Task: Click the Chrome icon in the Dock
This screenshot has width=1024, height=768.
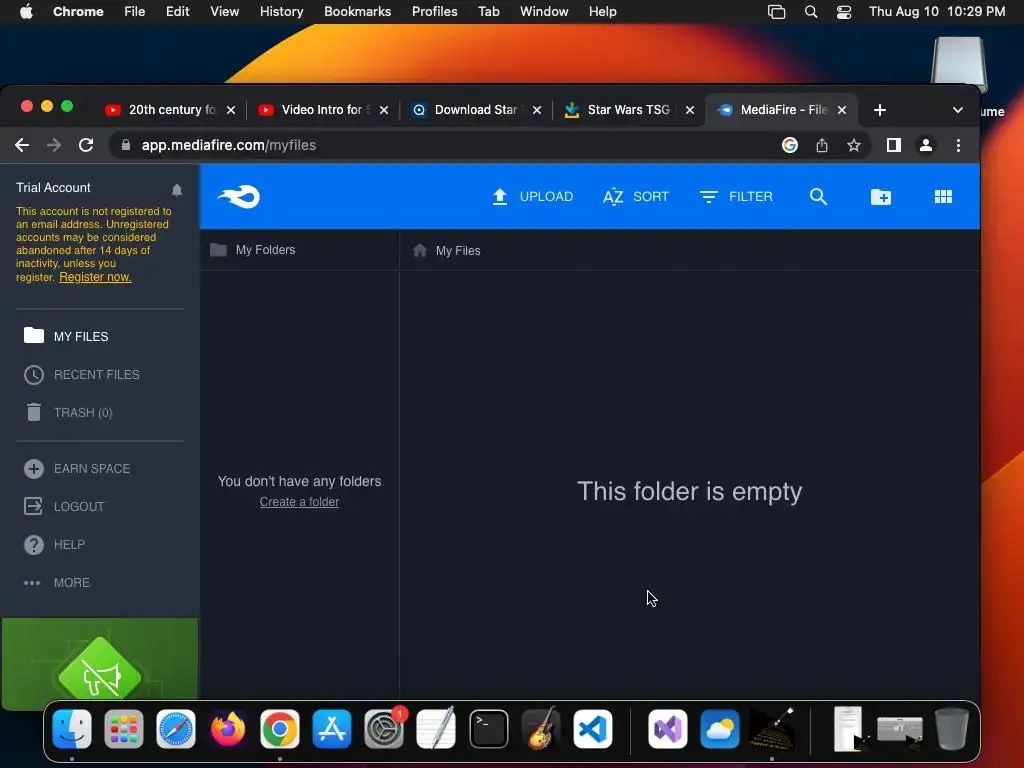Action: click(280, 729)
